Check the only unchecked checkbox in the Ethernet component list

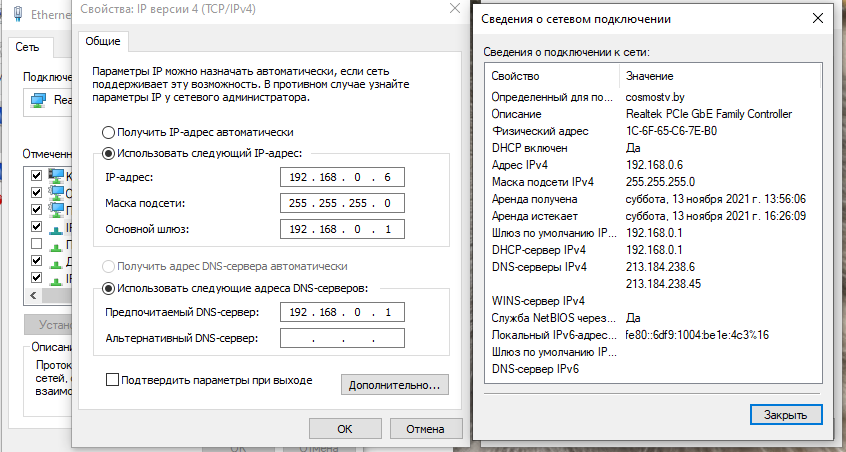[36, 244]
